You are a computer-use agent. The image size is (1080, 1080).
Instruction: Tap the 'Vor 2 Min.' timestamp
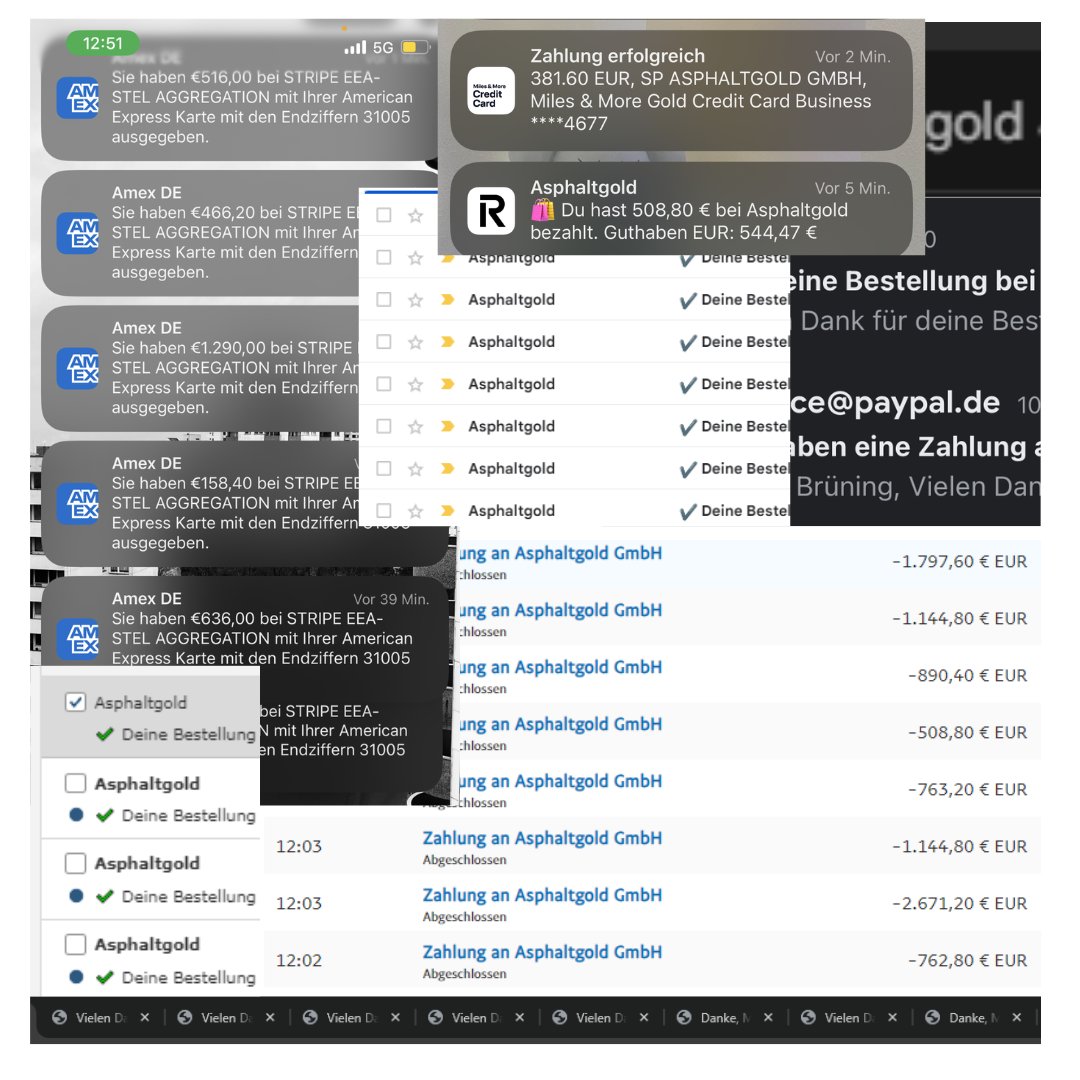tap(853, 56)
